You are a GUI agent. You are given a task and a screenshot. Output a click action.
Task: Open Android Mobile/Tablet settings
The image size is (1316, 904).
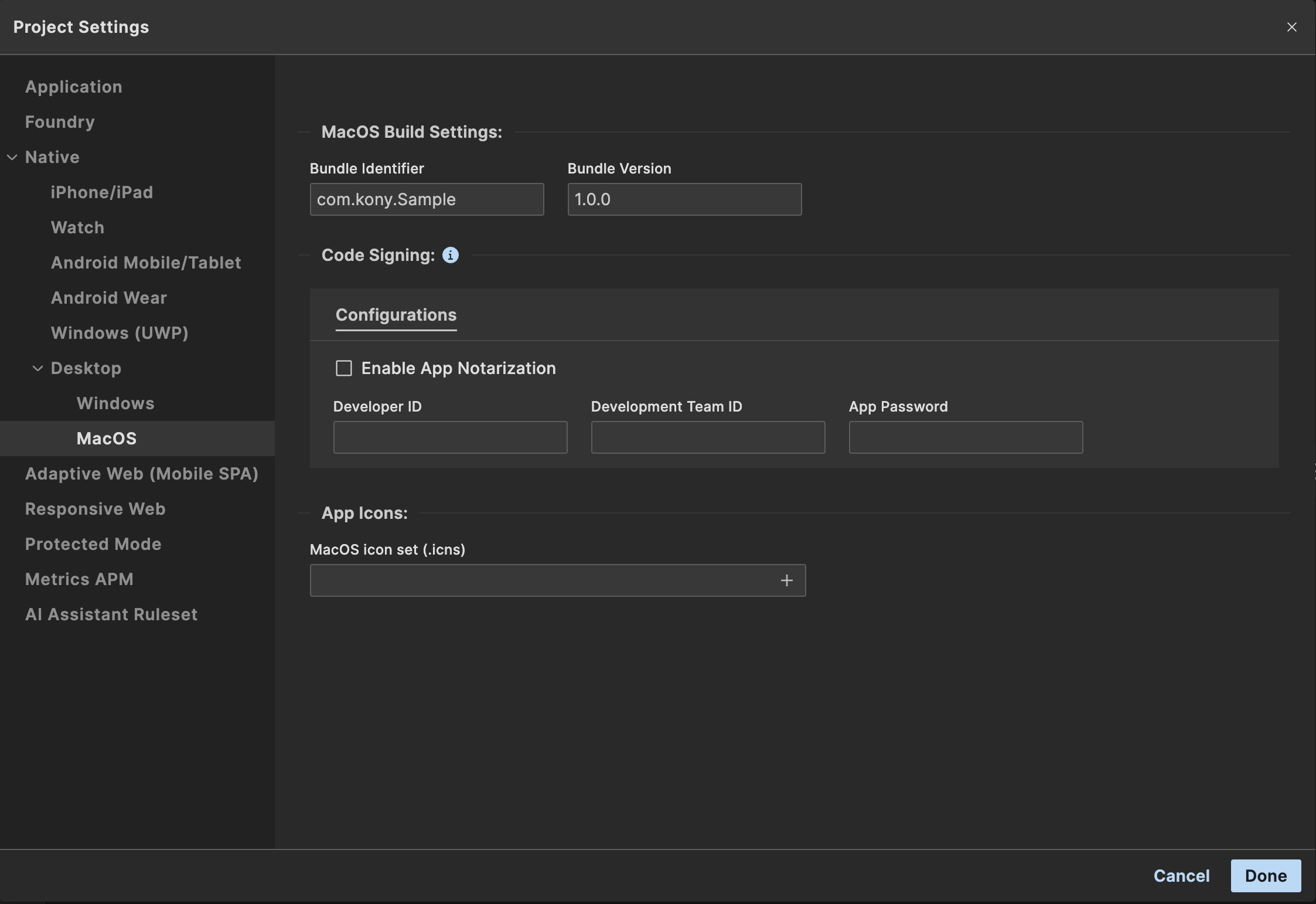146,263
